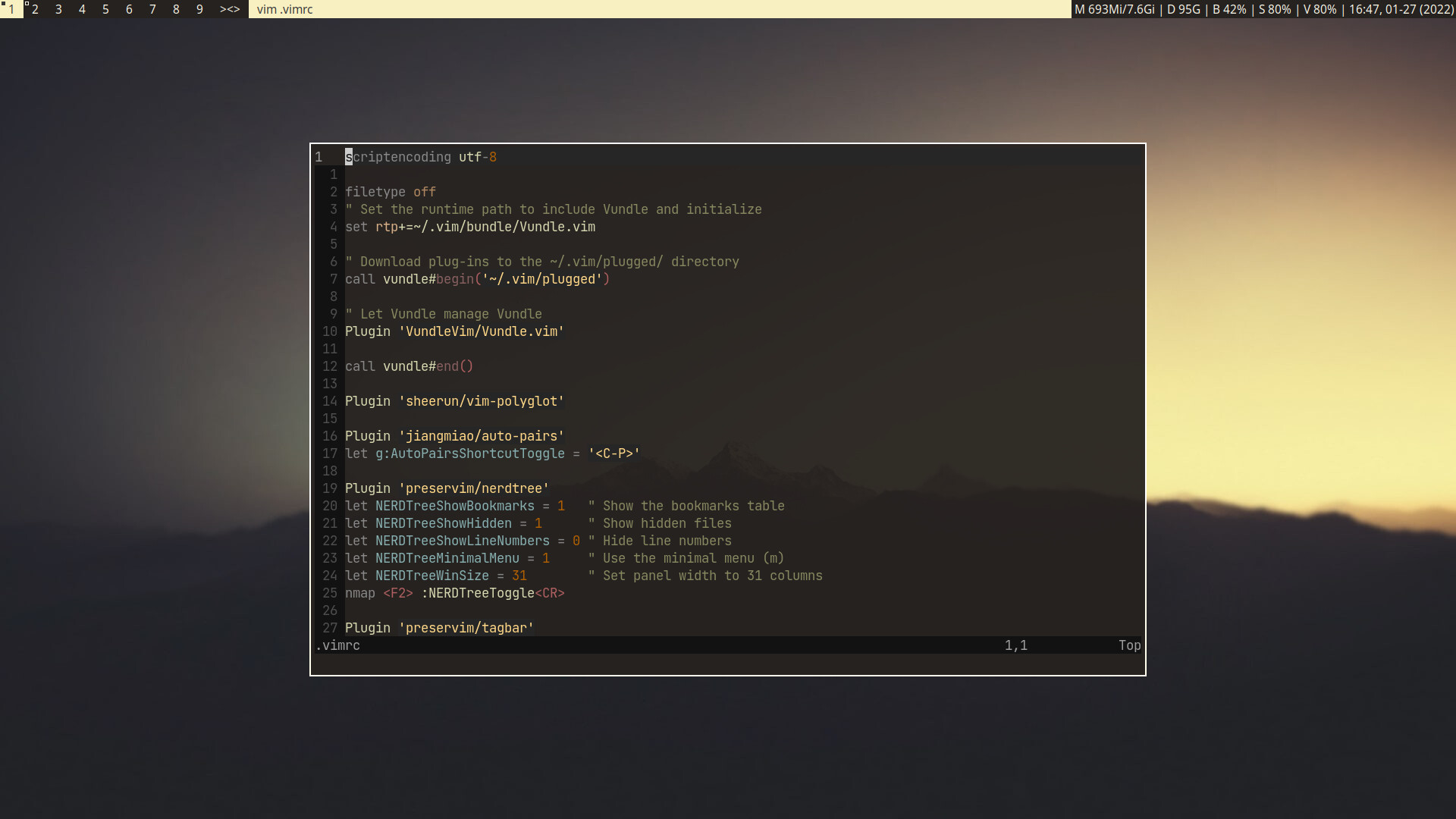
Task: Click comment 'Let Vundle manage Vundle'
Action: (451, 314)
